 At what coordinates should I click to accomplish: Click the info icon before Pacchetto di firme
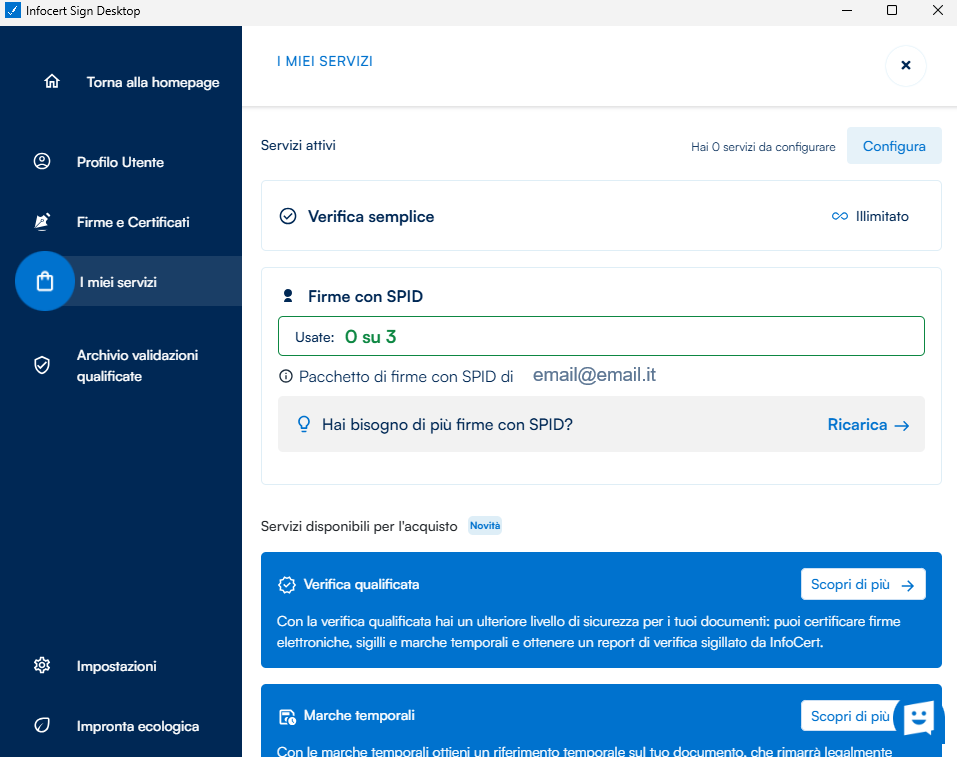[286, 376]
